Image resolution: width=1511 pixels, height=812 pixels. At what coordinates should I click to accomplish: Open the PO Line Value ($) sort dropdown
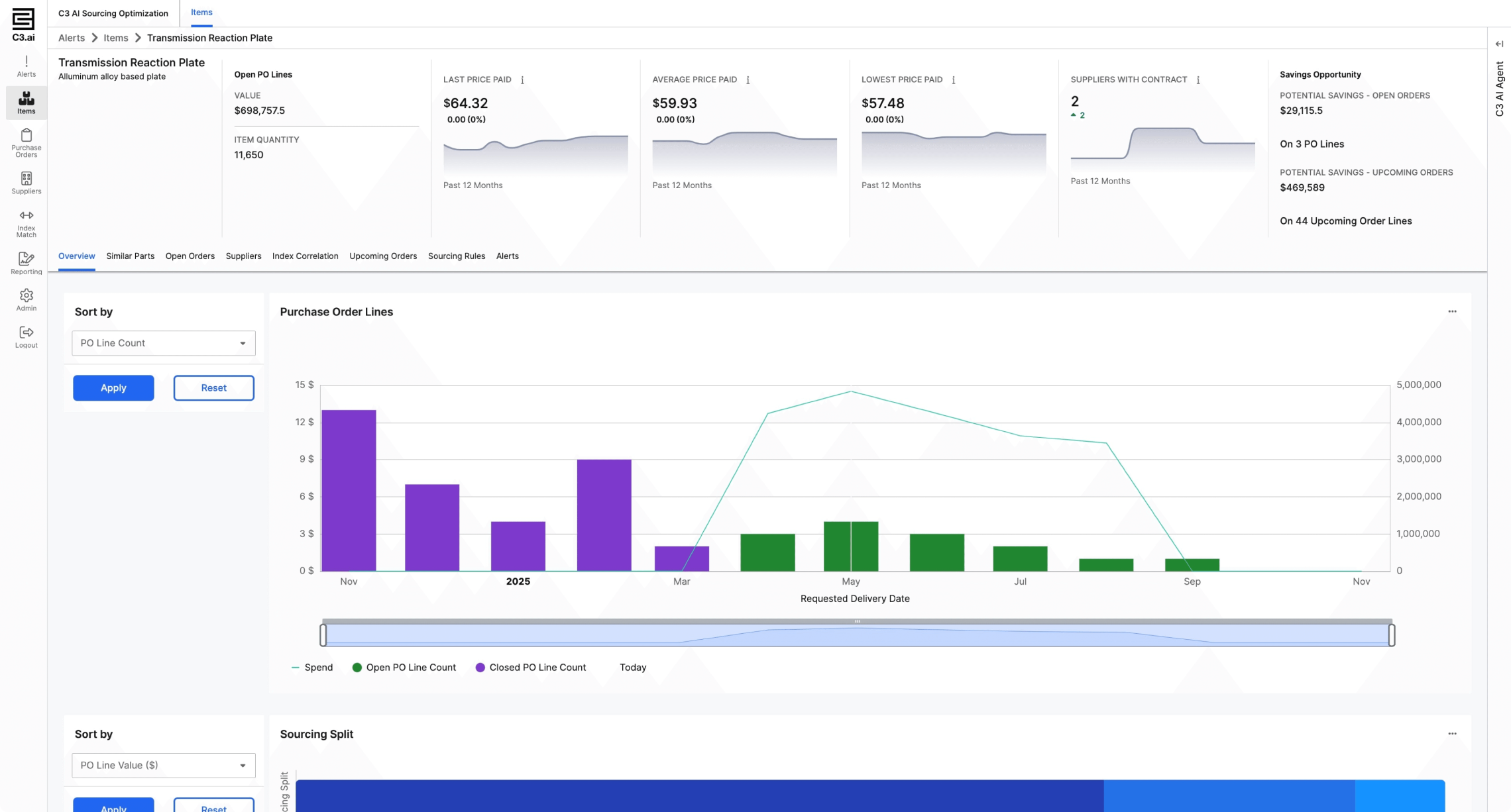[x=164, y=765]
